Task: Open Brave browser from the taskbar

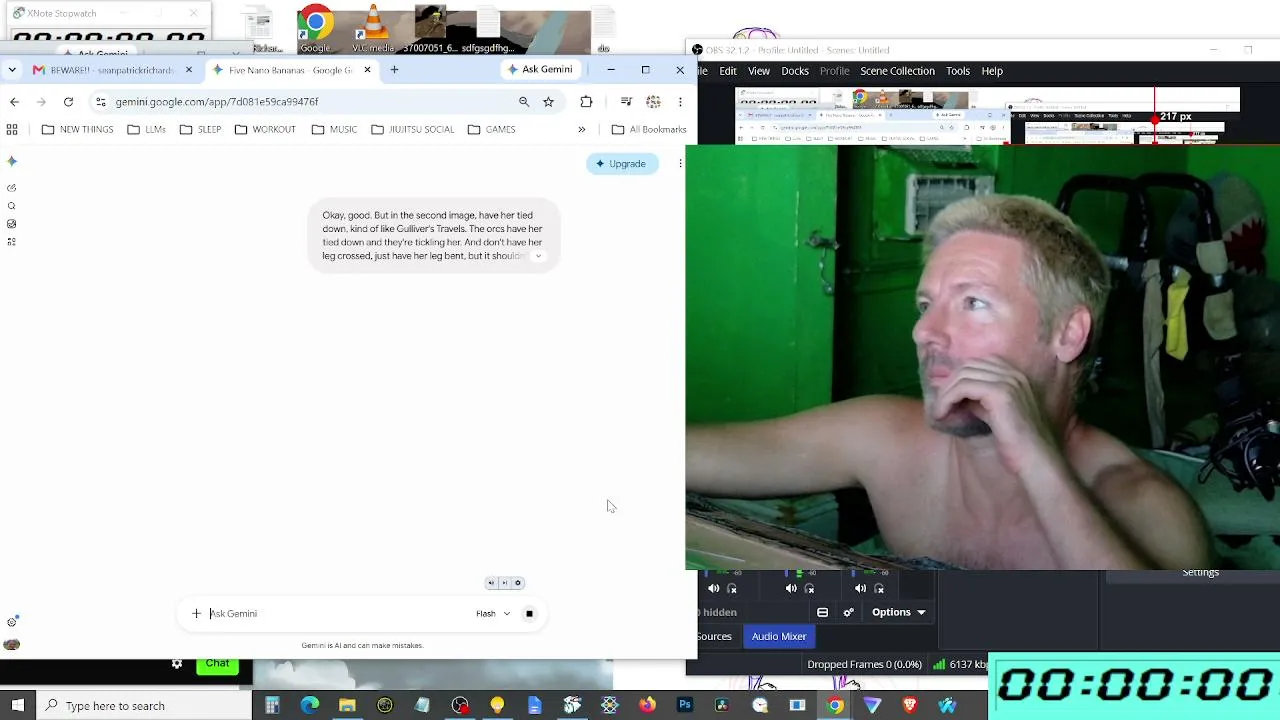Action: (910, 705)
